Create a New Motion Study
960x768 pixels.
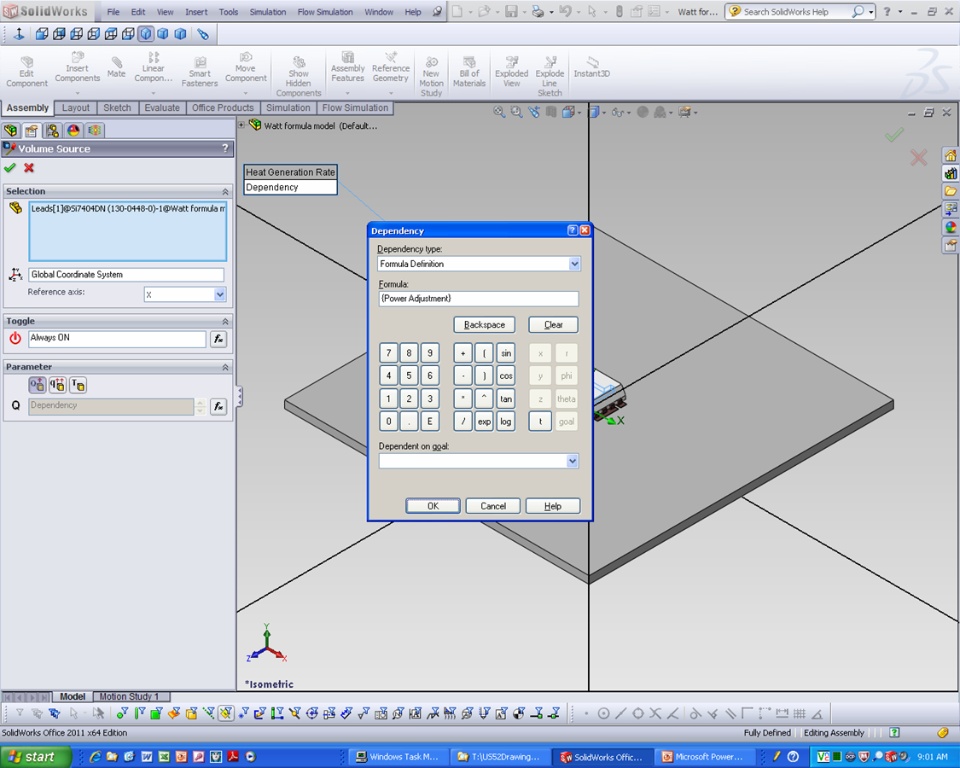(x=431, y=76)
